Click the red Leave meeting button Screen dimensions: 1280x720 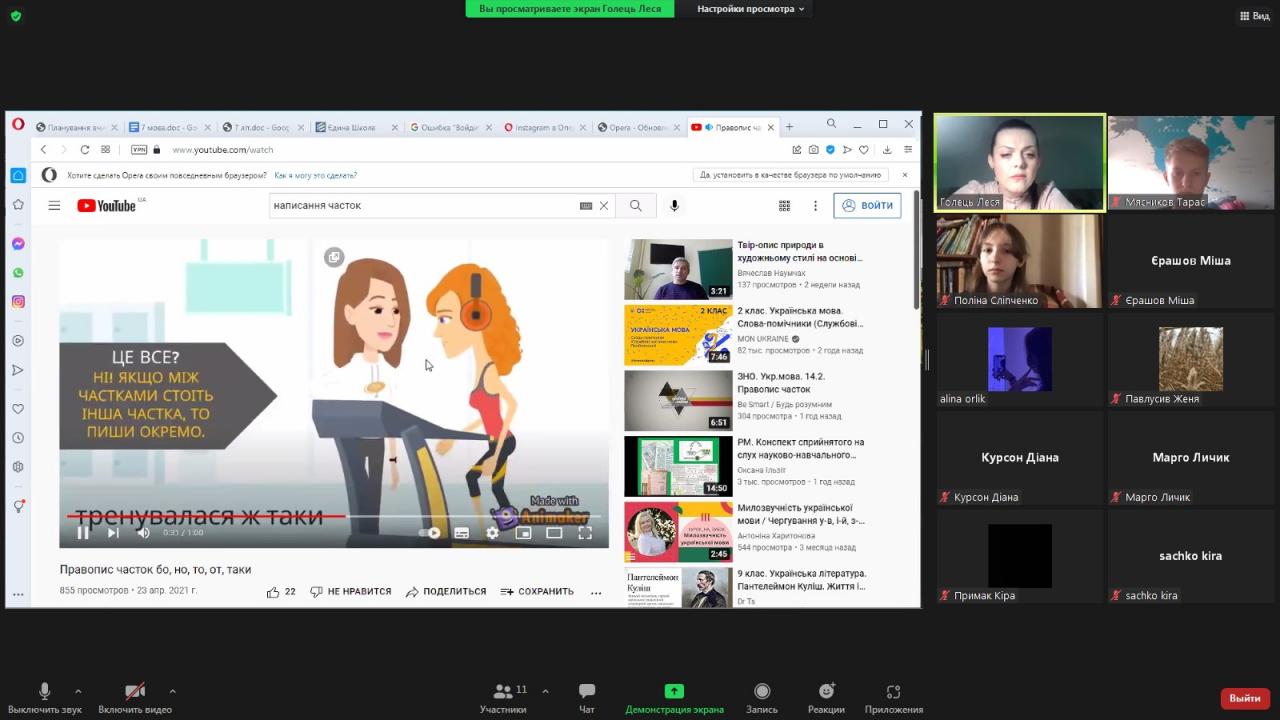(1244, 698)
